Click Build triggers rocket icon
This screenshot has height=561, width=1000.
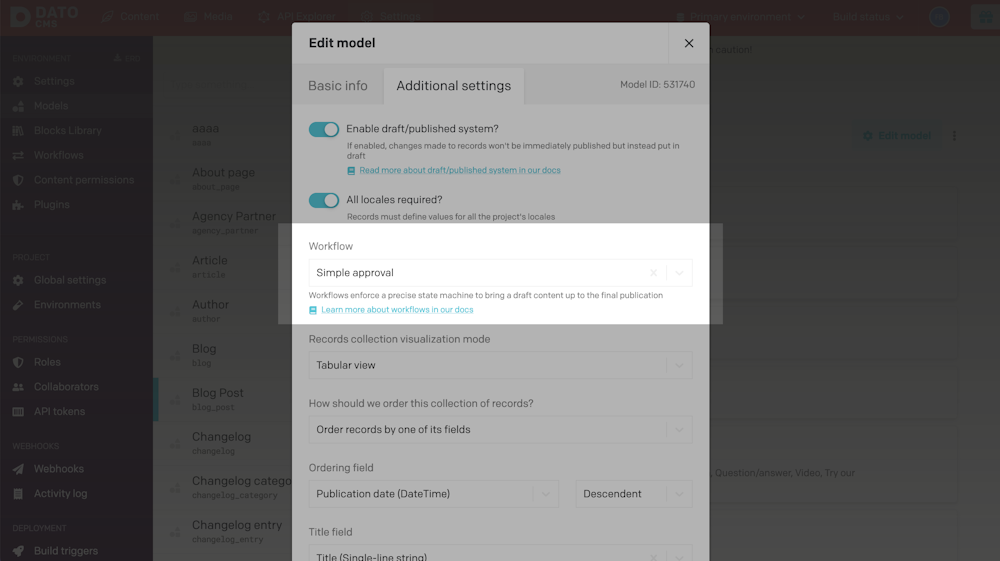(x=18, y=551)
